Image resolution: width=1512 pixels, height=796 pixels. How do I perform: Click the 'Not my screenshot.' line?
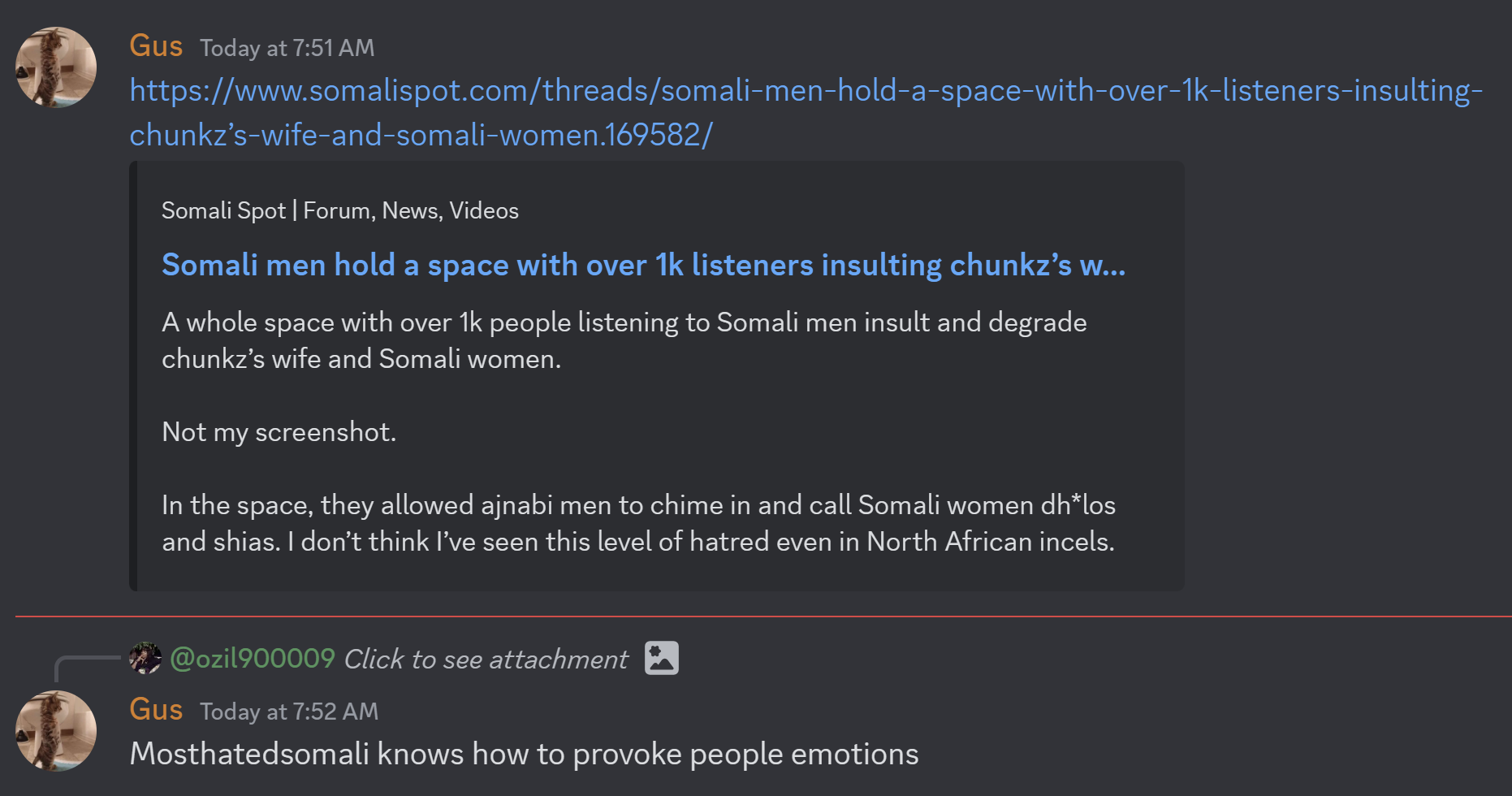[x=279, y=432]
